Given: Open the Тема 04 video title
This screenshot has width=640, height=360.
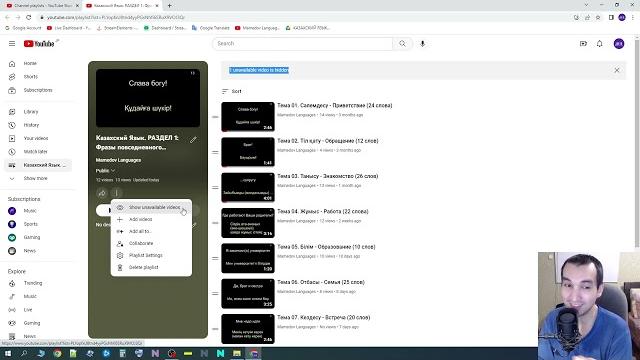Looking at the screenshot, I should click(323, 211).
